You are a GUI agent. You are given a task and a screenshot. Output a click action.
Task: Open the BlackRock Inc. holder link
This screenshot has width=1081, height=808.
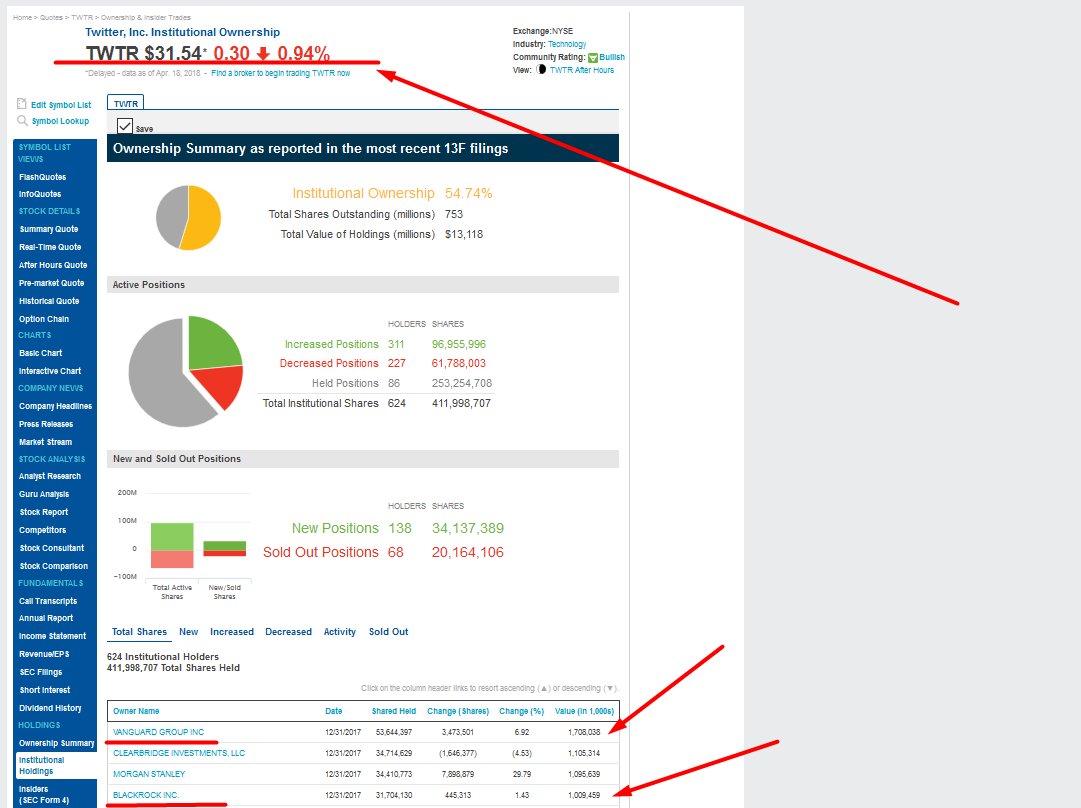coord(146,795)
